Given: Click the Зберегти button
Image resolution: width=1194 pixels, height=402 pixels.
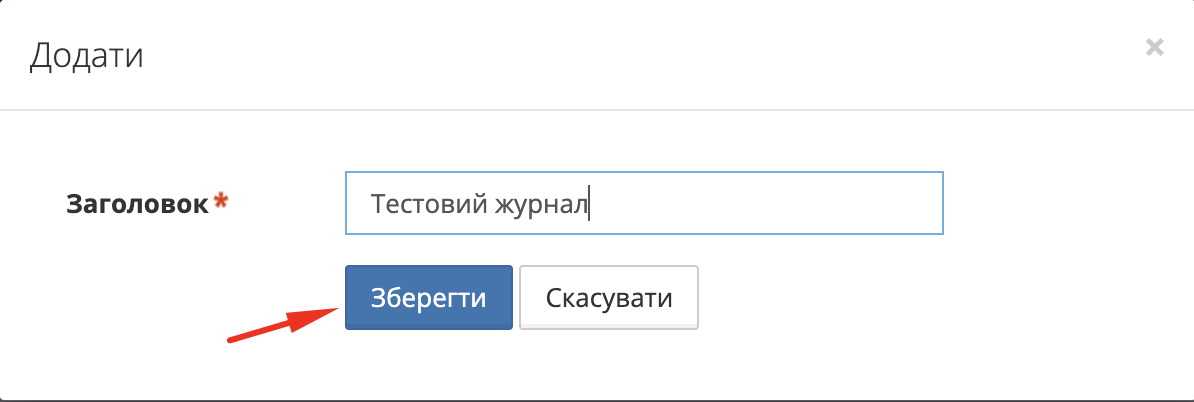Looking at the screenshot, I should [429, 298].
